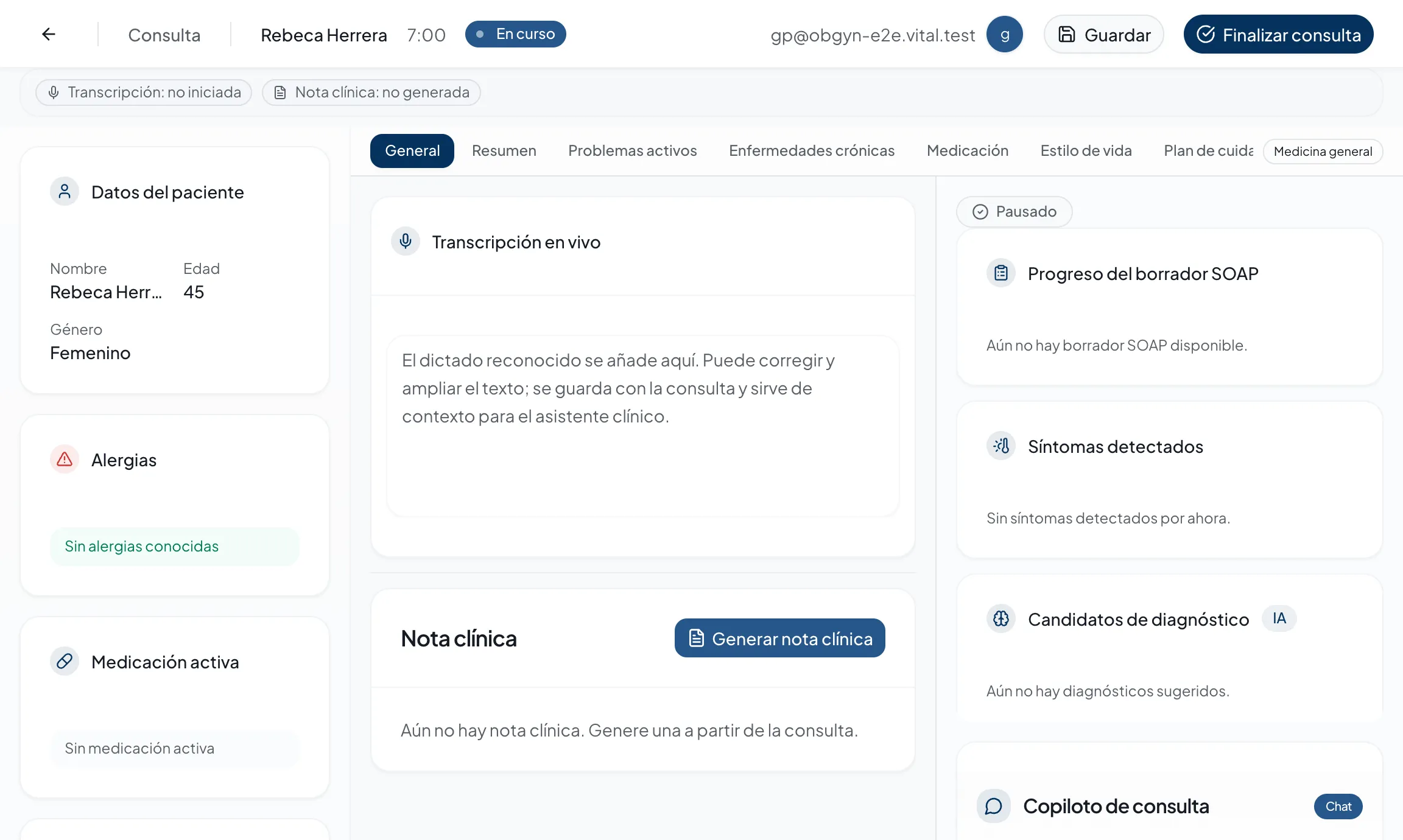Viewport: 1403px width, 840px height.
Task: Click the Guardar button
Action: [1104, 34]
